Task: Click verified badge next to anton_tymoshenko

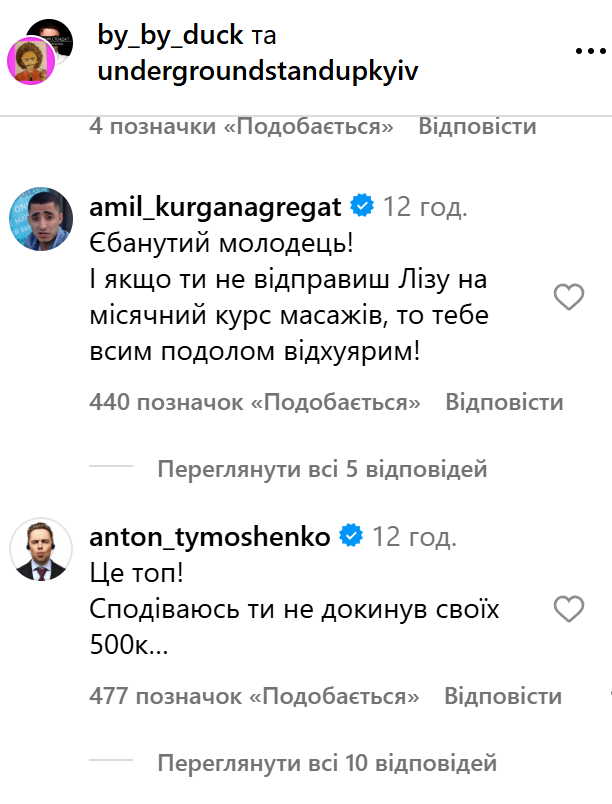Action: click(x=350, y=537)
